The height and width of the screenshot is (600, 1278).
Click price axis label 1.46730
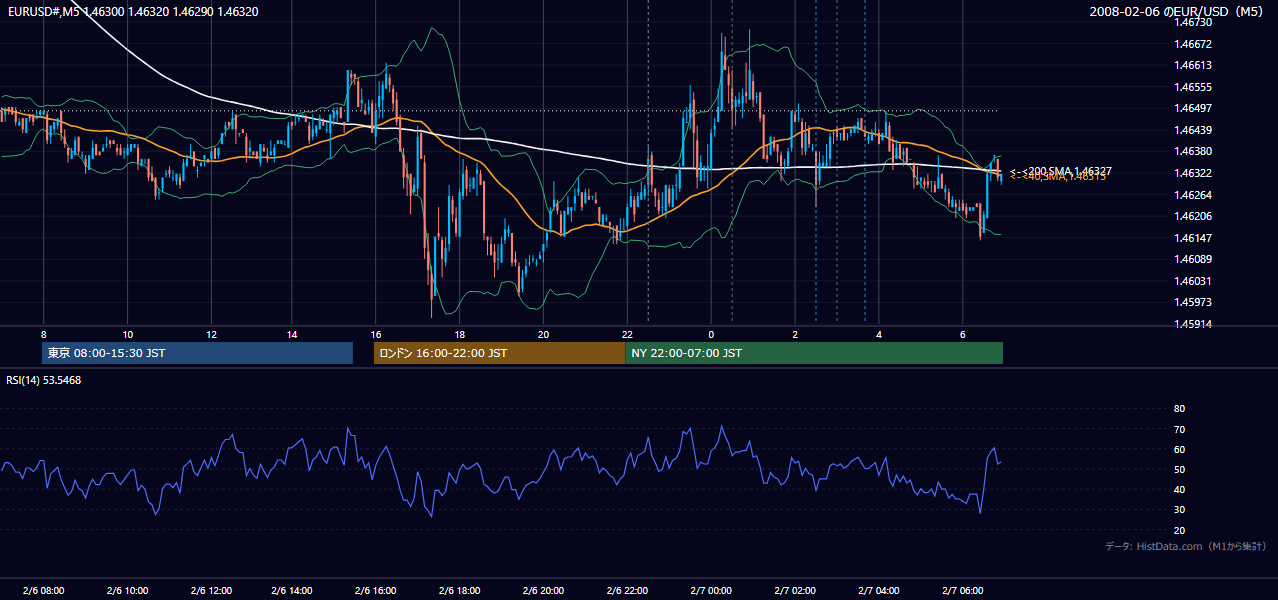[1194, 22]
